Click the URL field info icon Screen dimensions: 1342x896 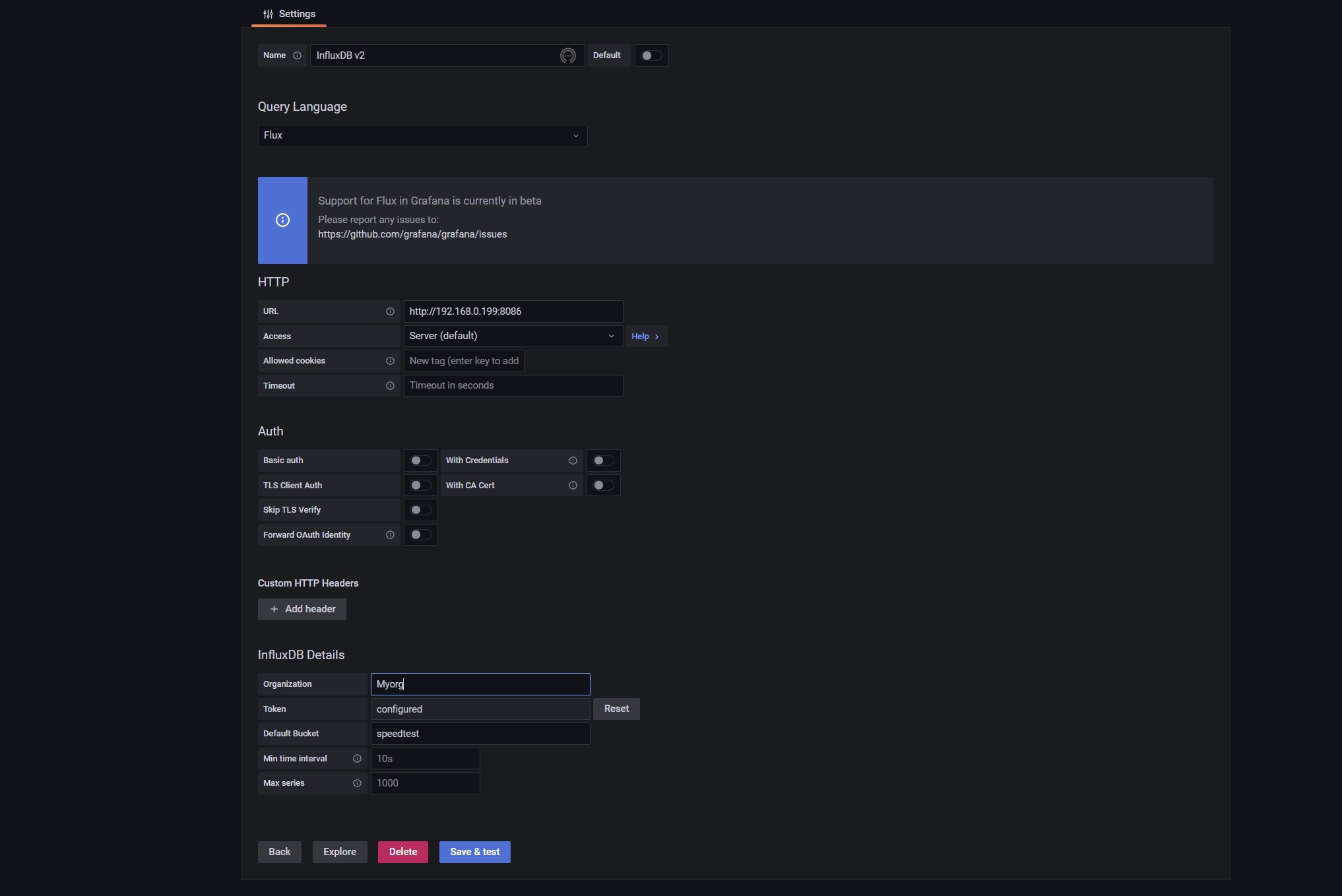[x=390, y=311]
